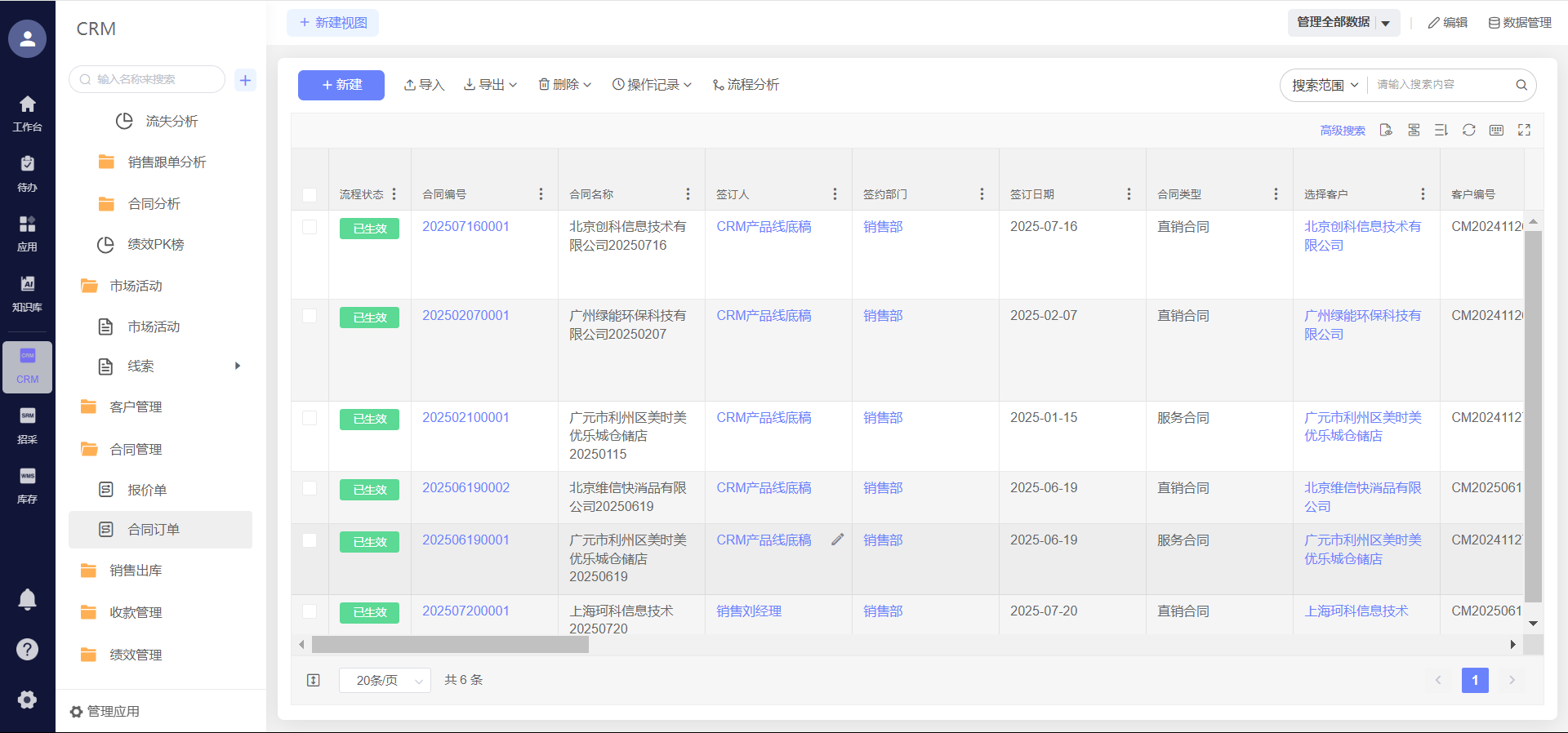Check the row for contract 202507160001
Viewport: 1568px width, 733px height.
pyautogui.click(x=310, y=227)
